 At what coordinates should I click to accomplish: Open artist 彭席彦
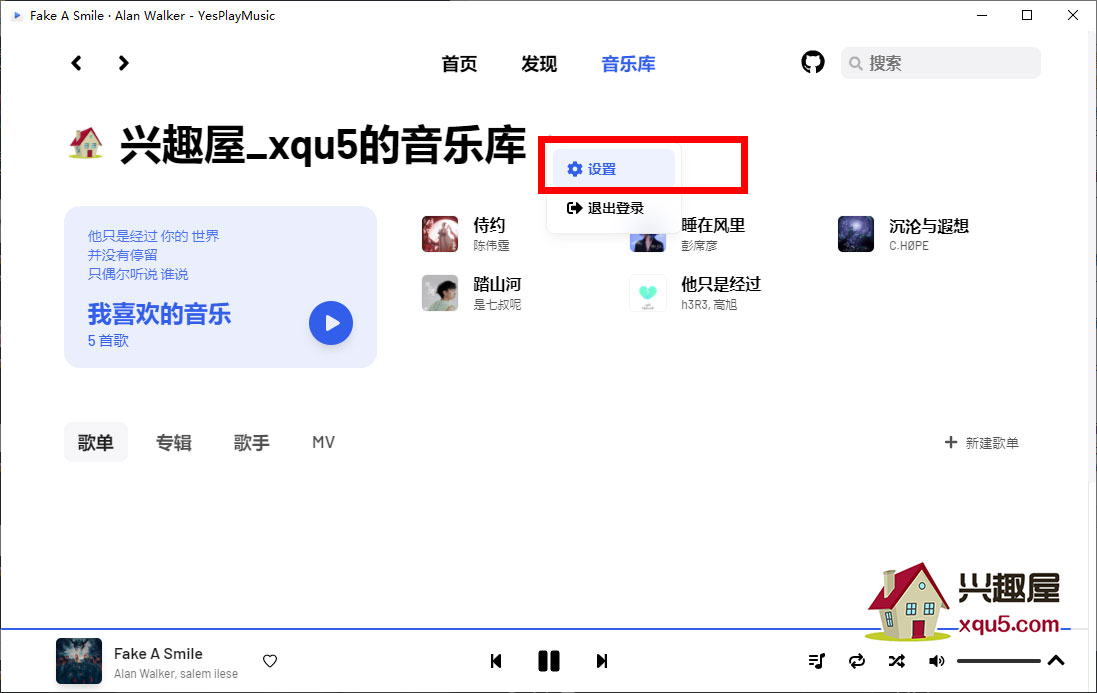point(699,245)
